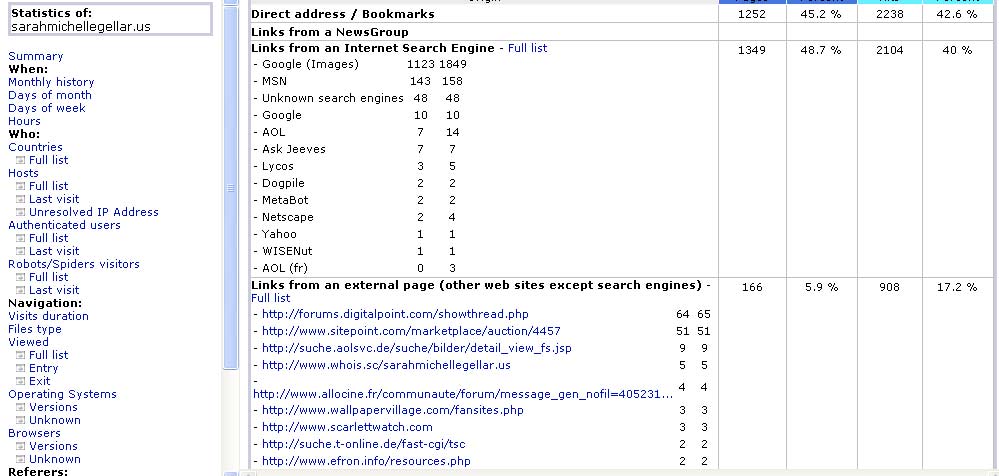Click the 908 hits value
Viewport: 999px width, 476px height.
pos(889,287)
